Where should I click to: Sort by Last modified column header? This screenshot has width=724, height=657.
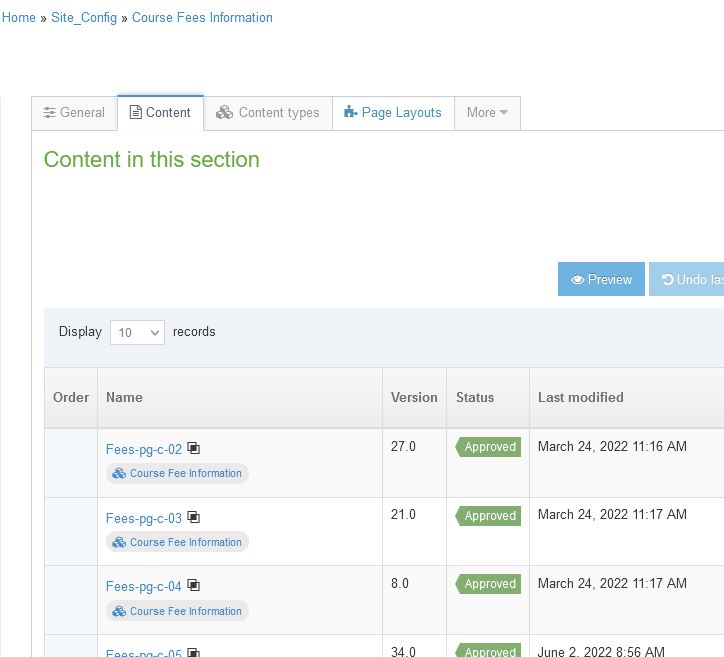[x=627, y=398]
